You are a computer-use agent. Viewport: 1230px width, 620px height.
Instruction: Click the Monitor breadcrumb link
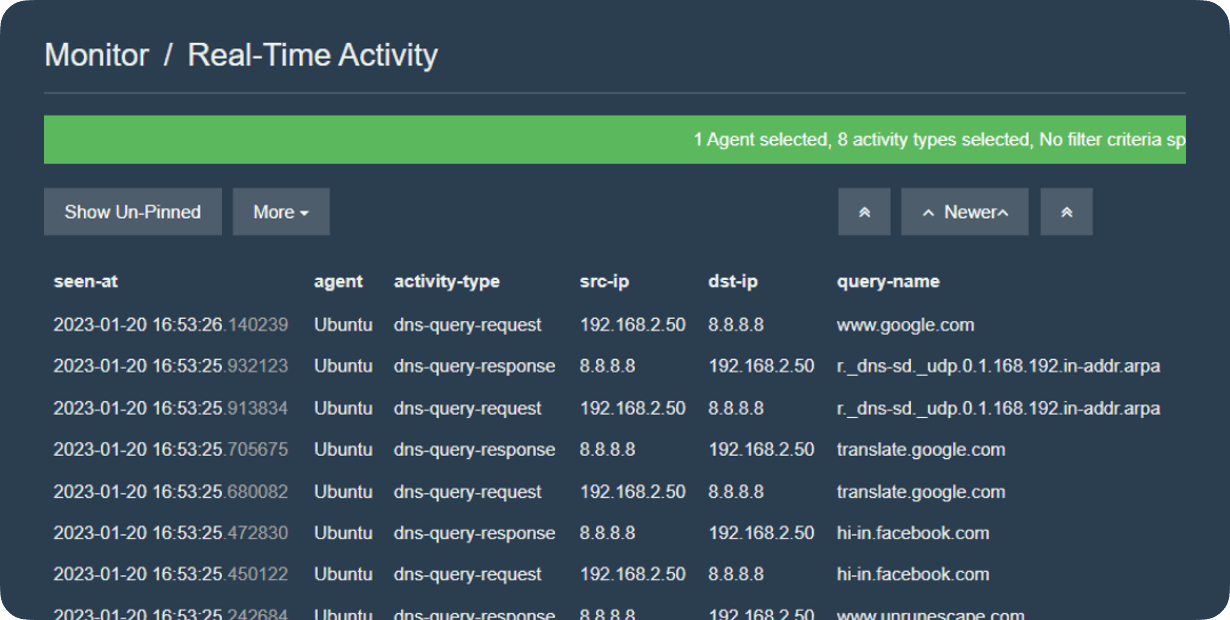click(x=97, y=55)
